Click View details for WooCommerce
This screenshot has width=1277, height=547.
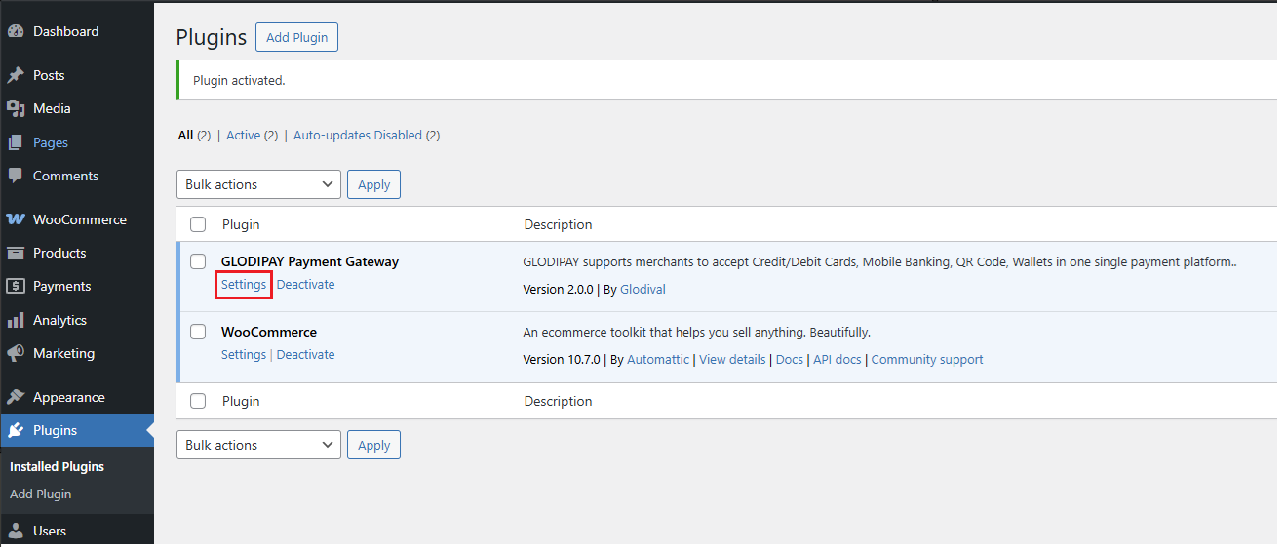[732, 360]
